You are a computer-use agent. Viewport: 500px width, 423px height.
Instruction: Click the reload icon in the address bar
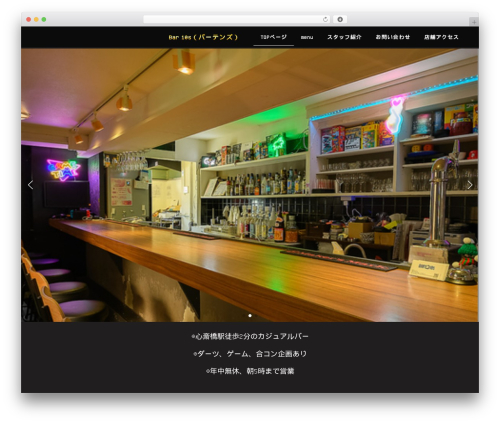325,20
